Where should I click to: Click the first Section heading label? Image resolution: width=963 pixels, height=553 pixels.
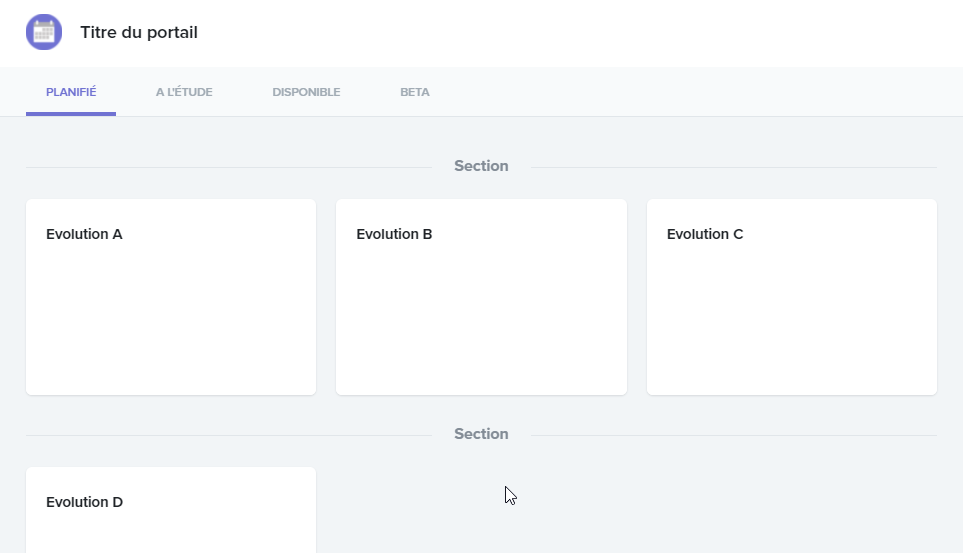(x=481, y=166)
